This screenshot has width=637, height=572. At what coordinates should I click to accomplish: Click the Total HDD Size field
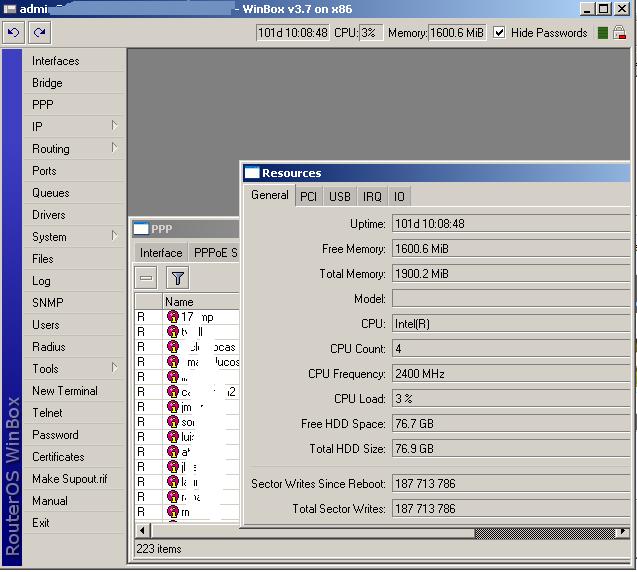point(511,449)
